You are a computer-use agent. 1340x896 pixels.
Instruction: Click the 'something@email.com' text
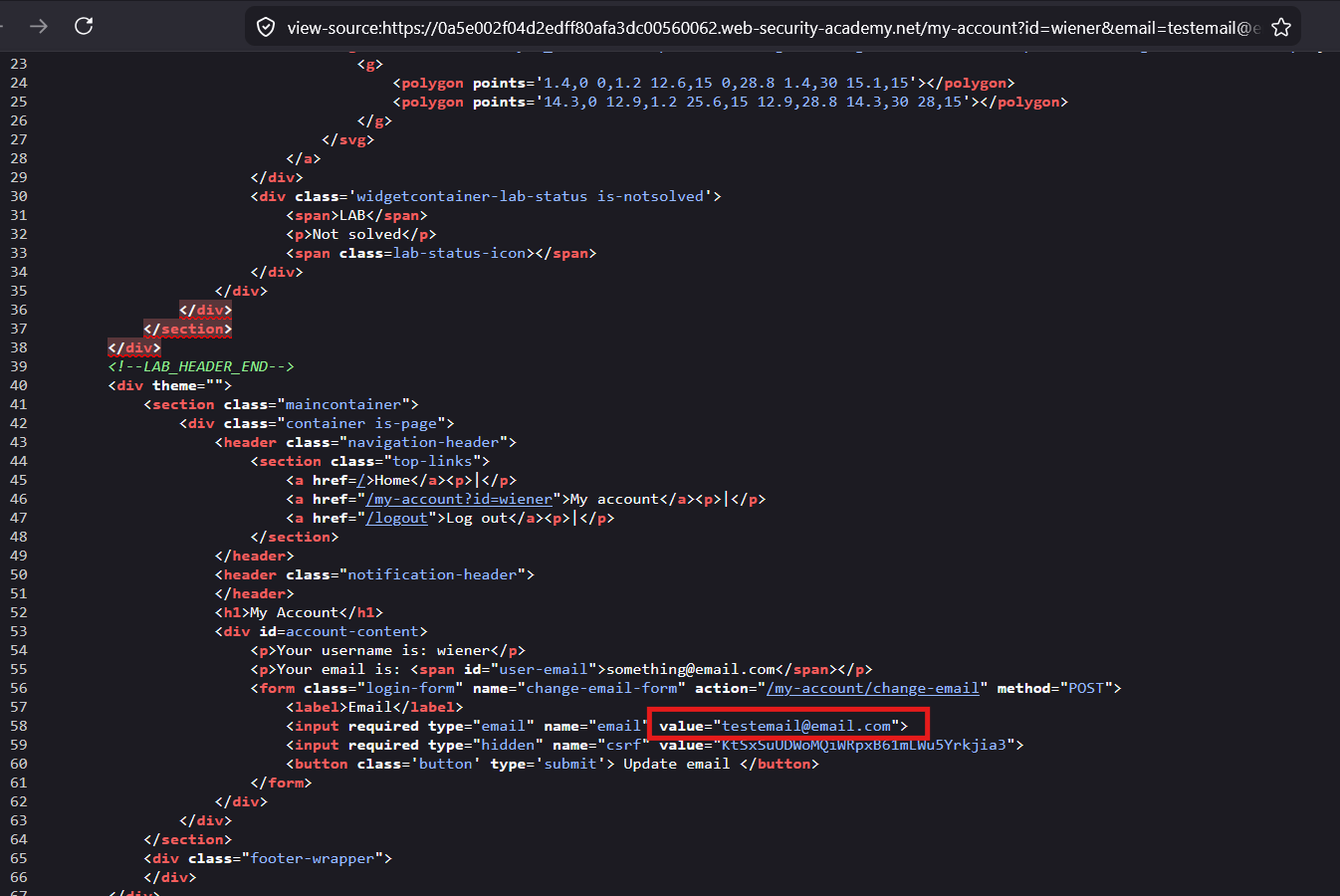[x=691, y=669]
